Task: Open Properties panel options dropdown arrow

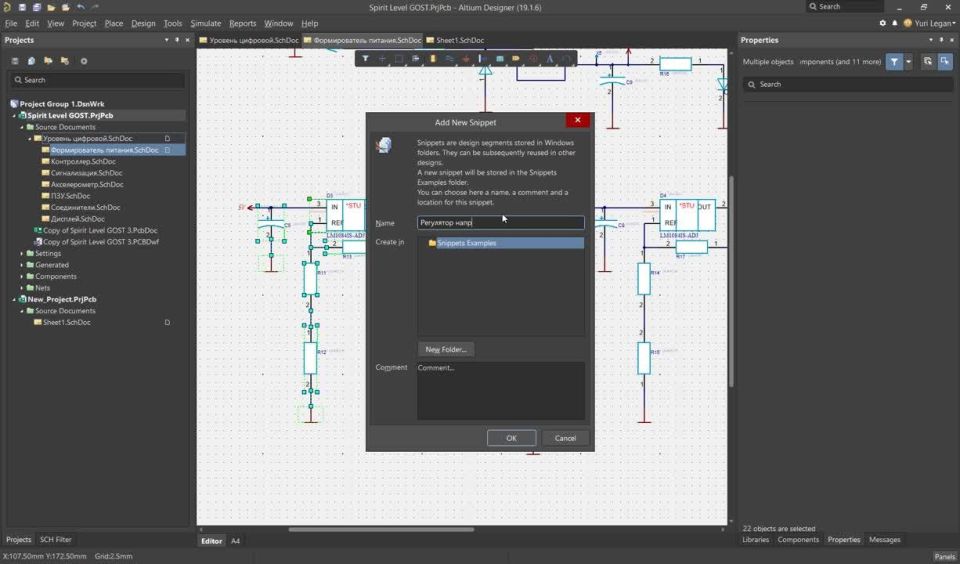Action: (x=931, y=40)
